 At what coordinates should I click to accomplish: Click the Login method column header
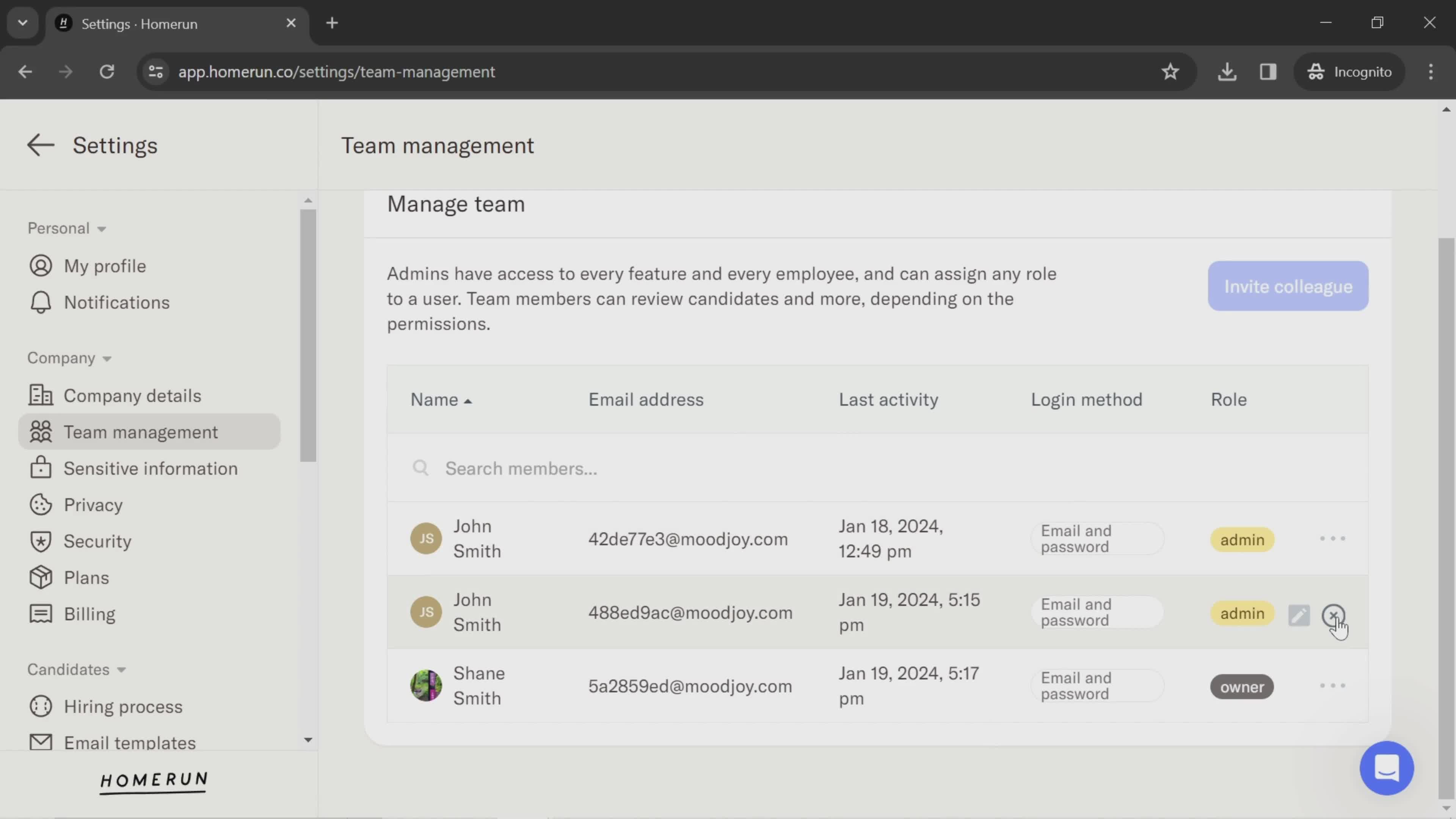click(x=1086, y=400)
